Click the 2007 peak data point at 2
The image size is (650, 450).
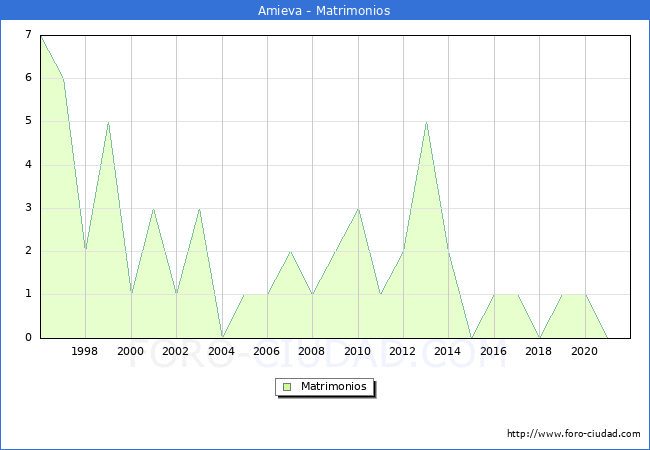[290, 252]
